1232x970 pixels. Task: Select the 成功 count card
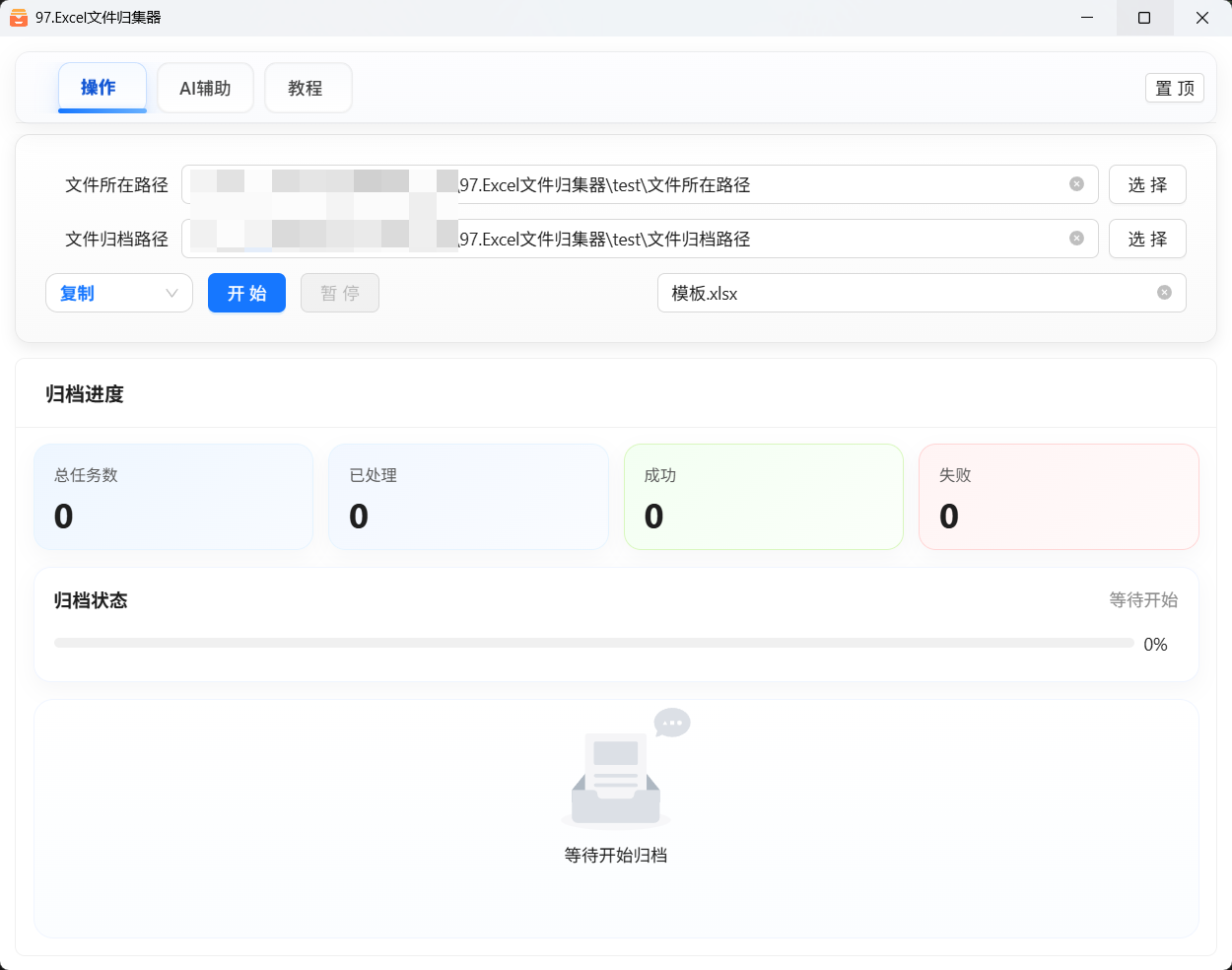(x=763, y=497)
